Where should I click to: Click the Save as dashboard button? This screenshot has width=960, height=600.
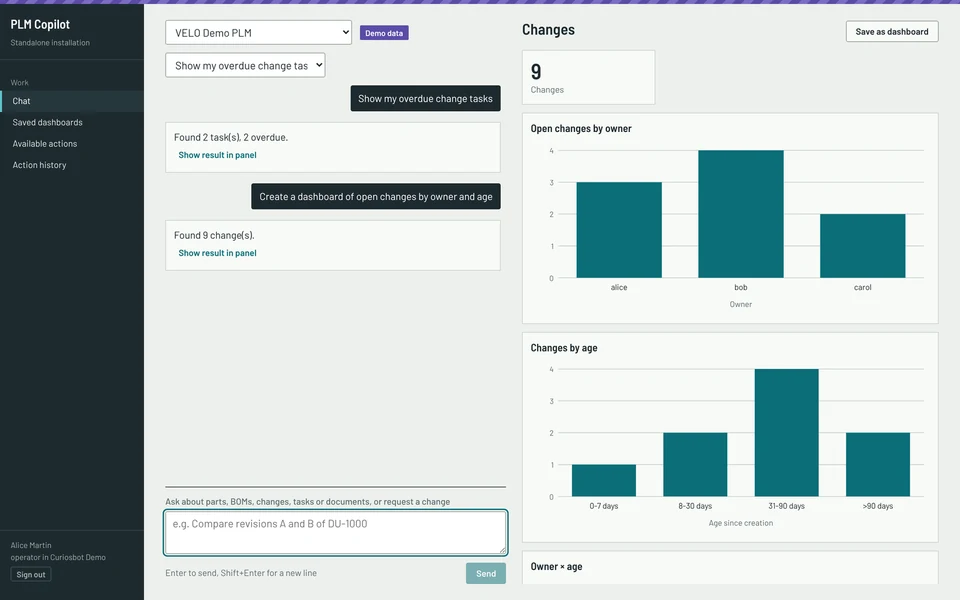(892, 32)
